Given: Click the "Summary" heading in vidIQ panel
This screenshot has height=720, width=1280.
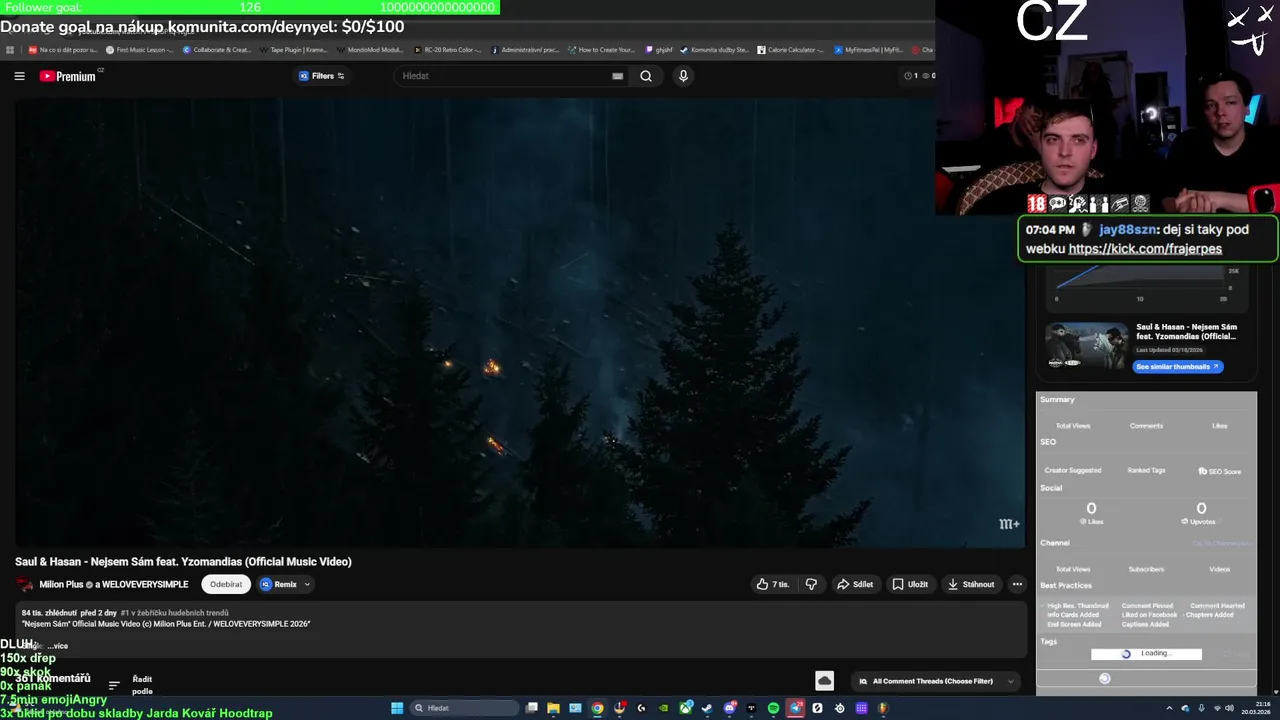Looking at the screenshot, I should [x=1057, y=399].
